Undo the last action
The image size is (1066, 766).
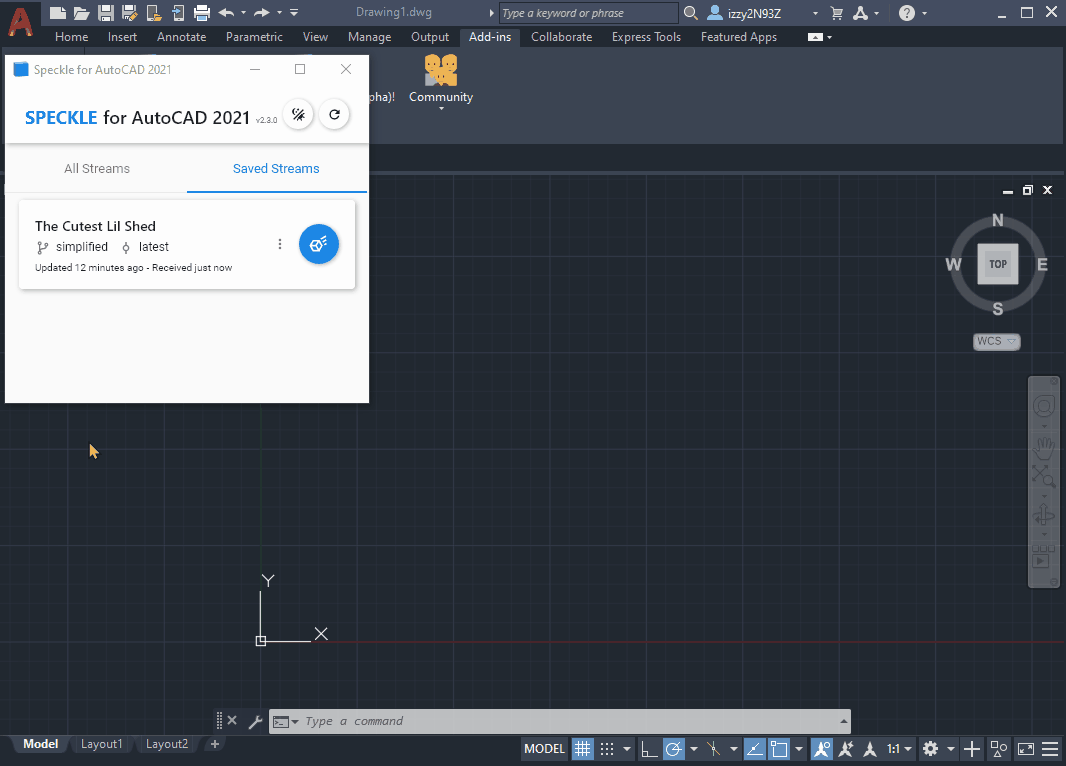point(226,12)
